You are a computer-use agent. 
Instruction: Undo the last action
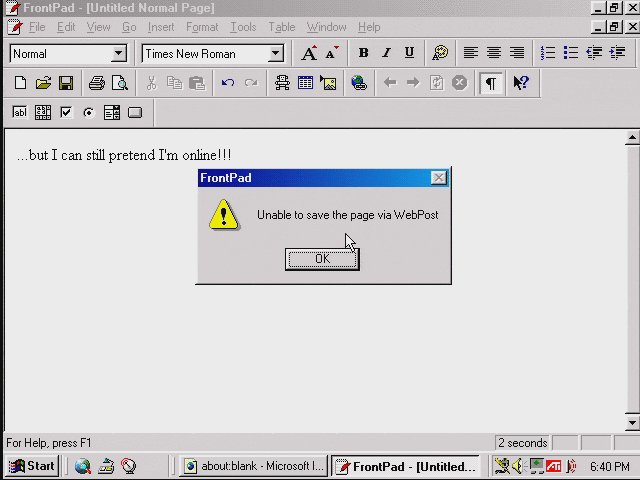click(x=228, y=83)
